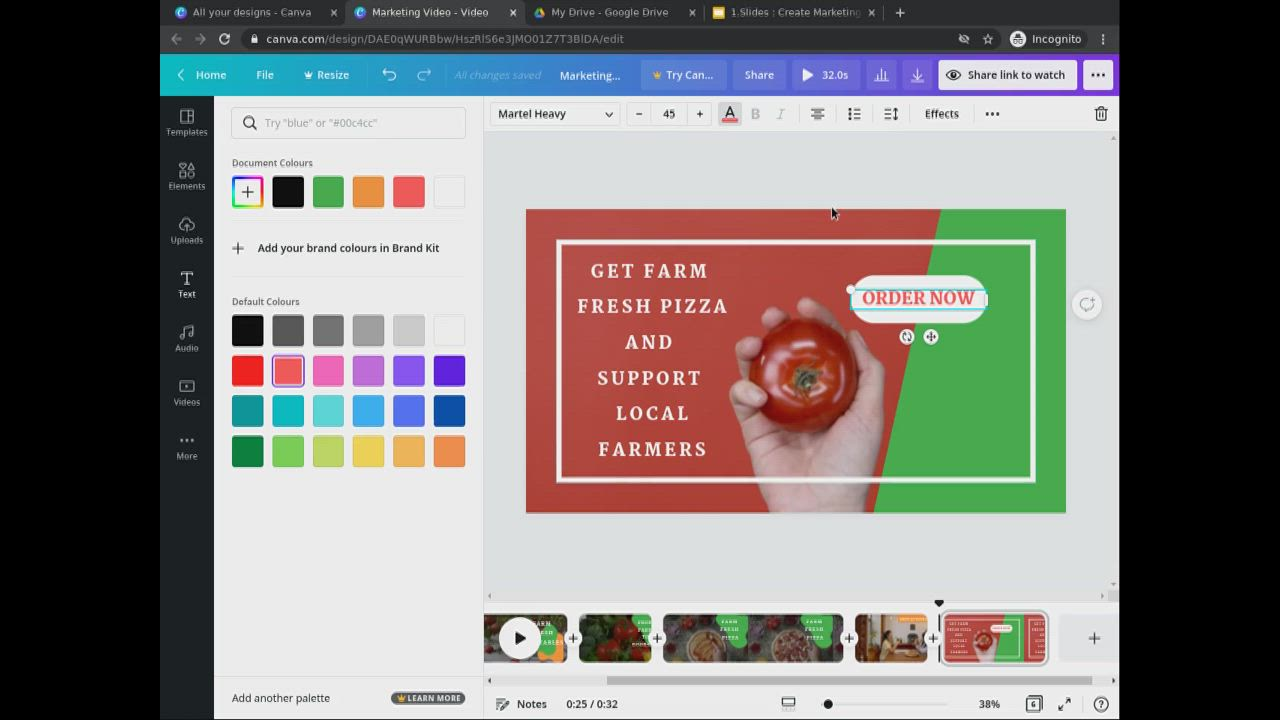Select the green Document colour swatch
Viewport: 1280px width, 720px height.
(x=328, y=191)
